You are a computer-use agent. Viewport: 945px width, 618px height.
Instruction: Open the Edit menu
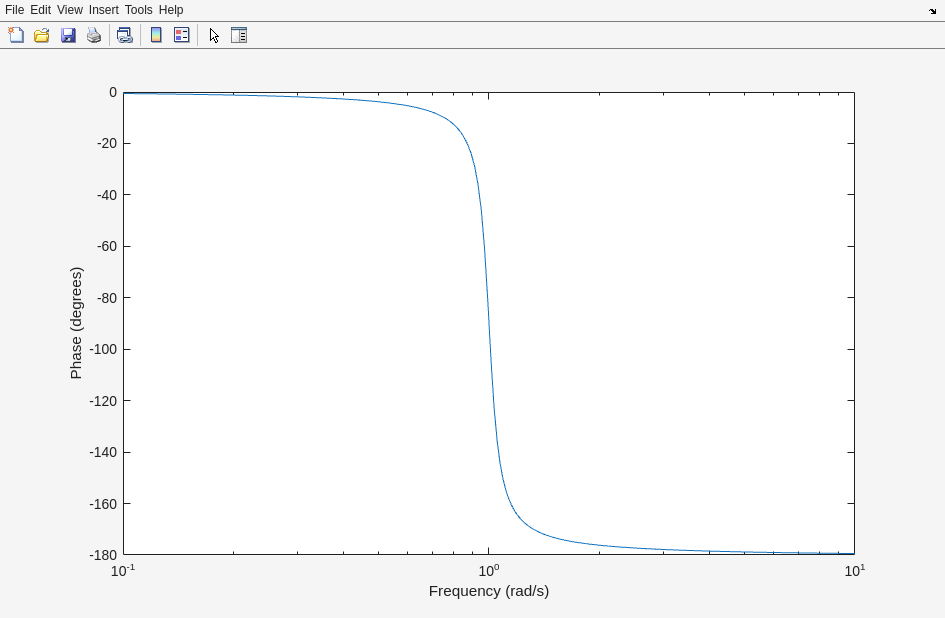(x=40, y=10)
